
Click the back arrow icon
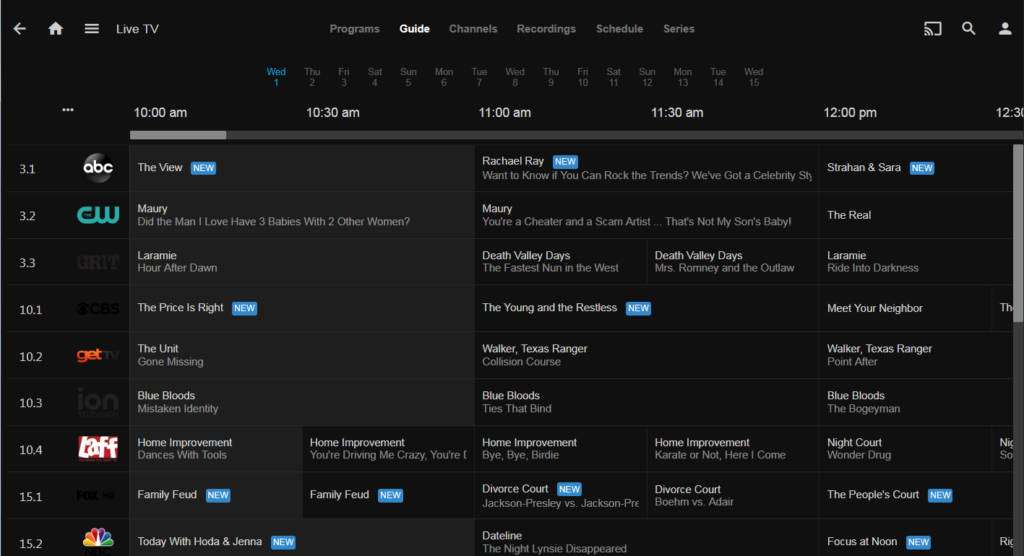click(x=20, y=29)
